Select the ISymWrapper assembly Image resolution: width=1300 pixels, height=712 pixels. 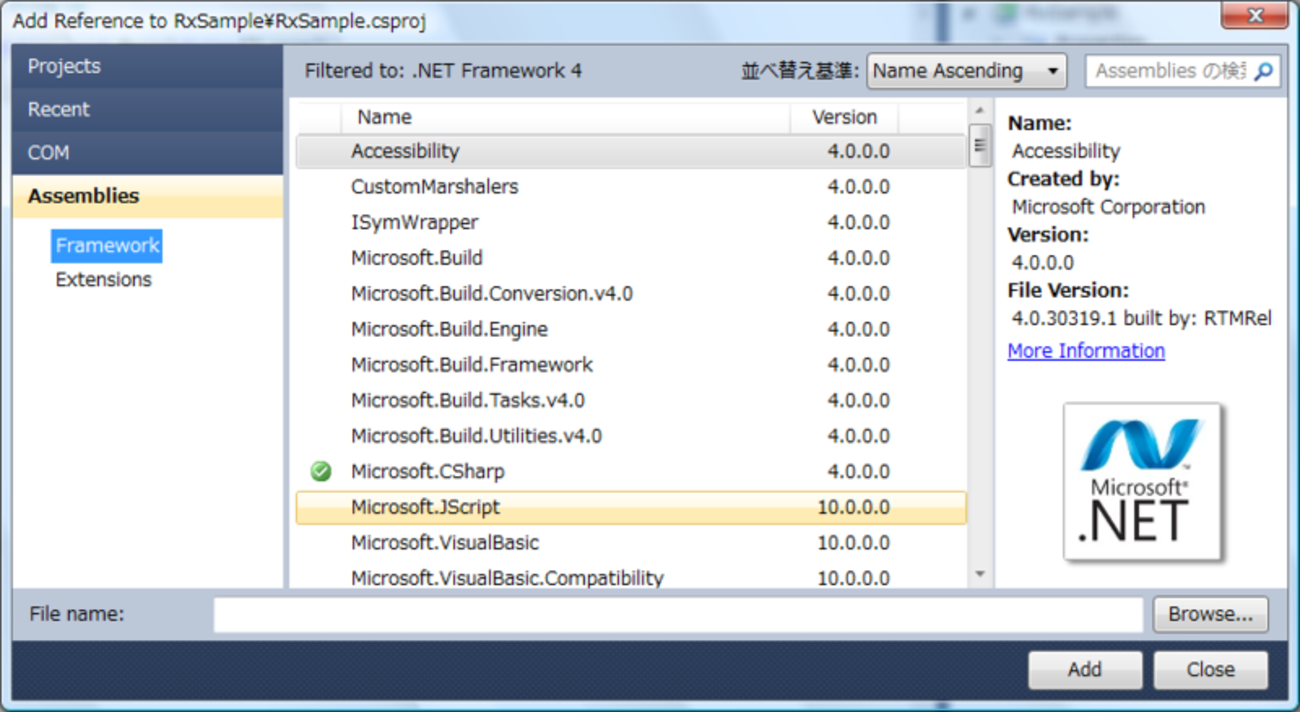[x=631, y=223]
